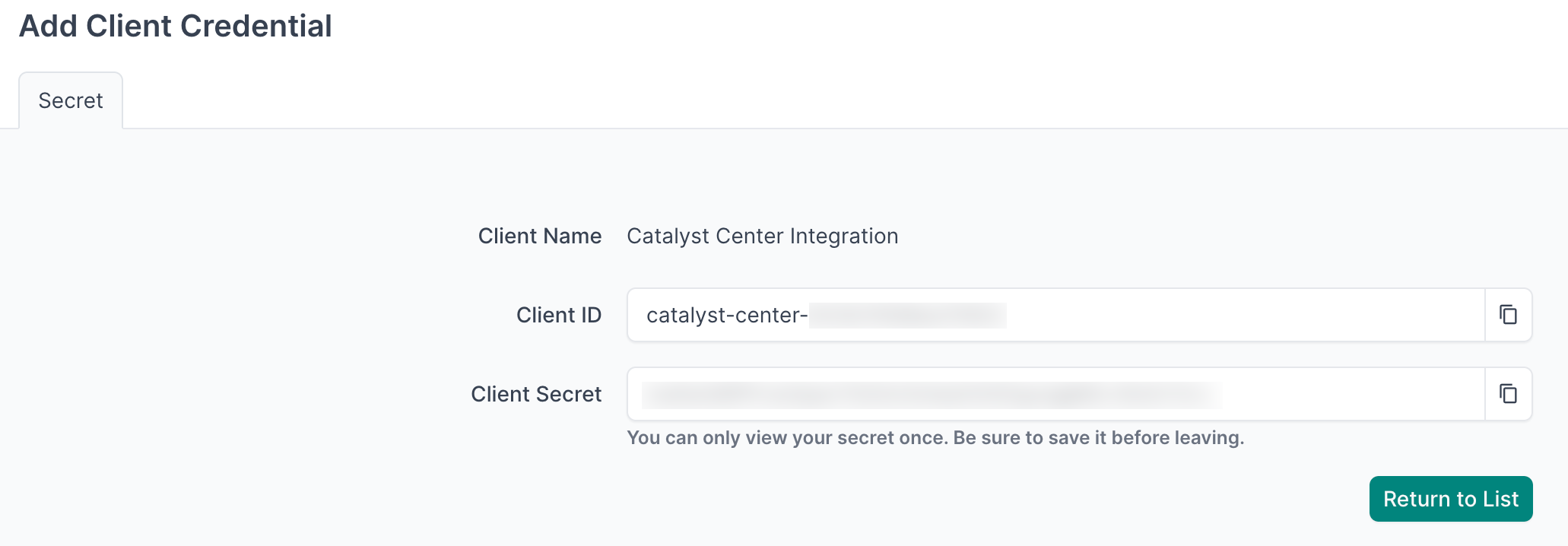Select the Secret tab

(x=71, y=101)
